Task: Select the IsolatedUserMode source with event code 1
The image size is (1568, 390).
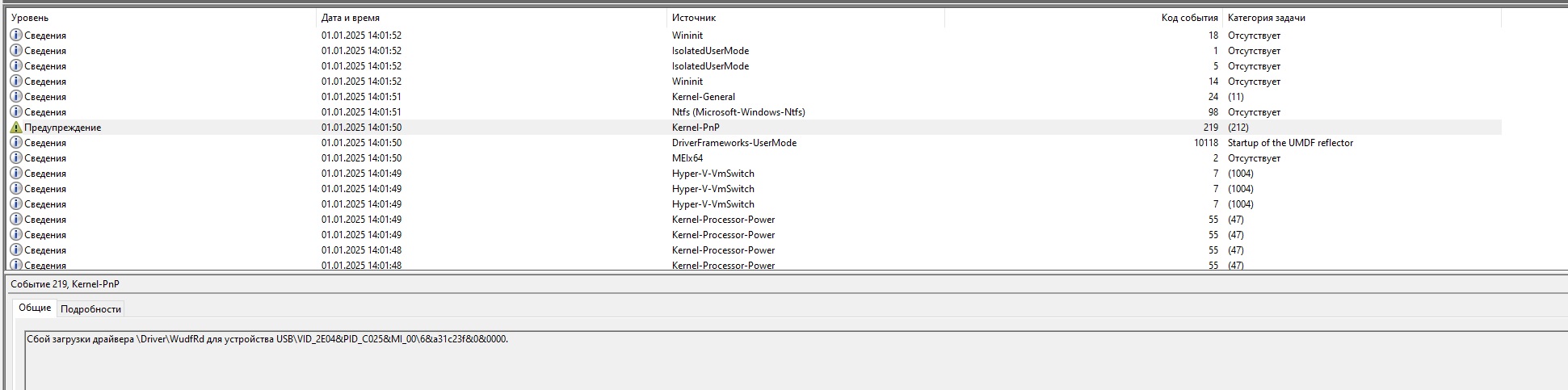Action: click(x=710, y=51)
